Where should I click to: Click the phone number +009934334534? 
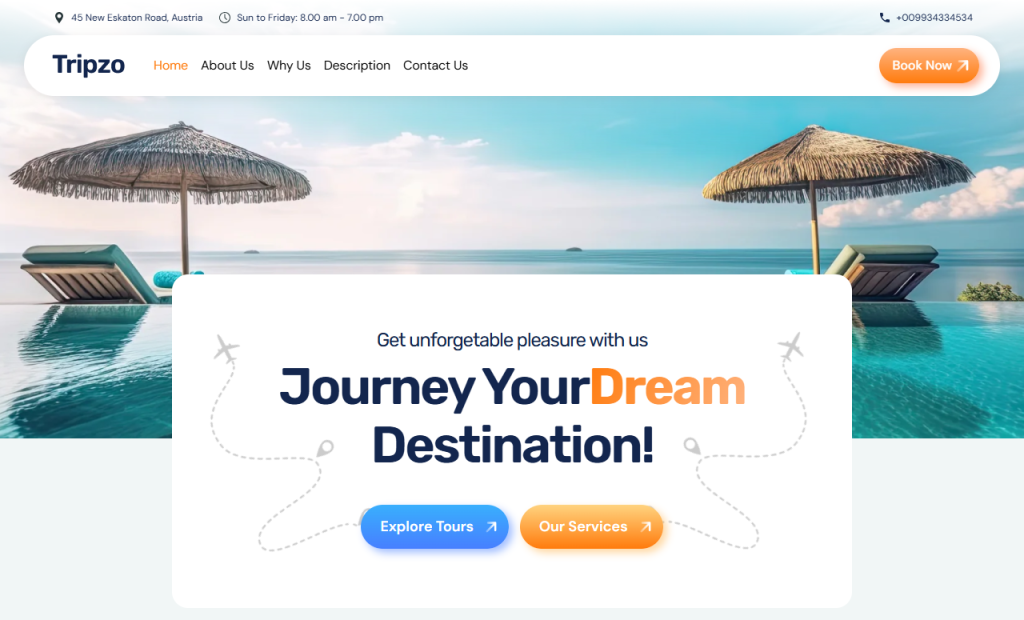point(934,18)
